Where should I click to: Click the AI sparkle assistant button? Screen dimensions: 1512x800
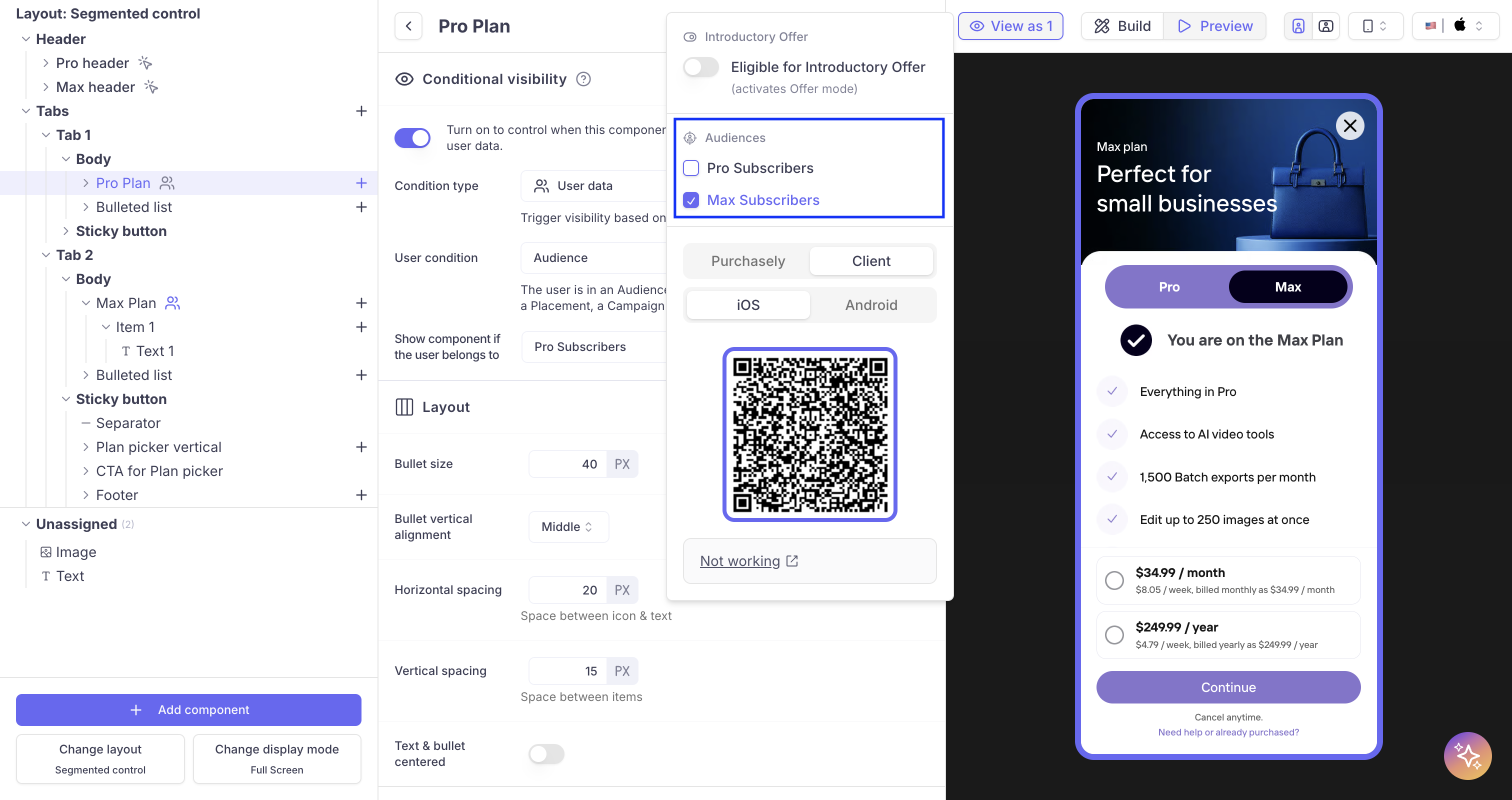(1467, 755)
